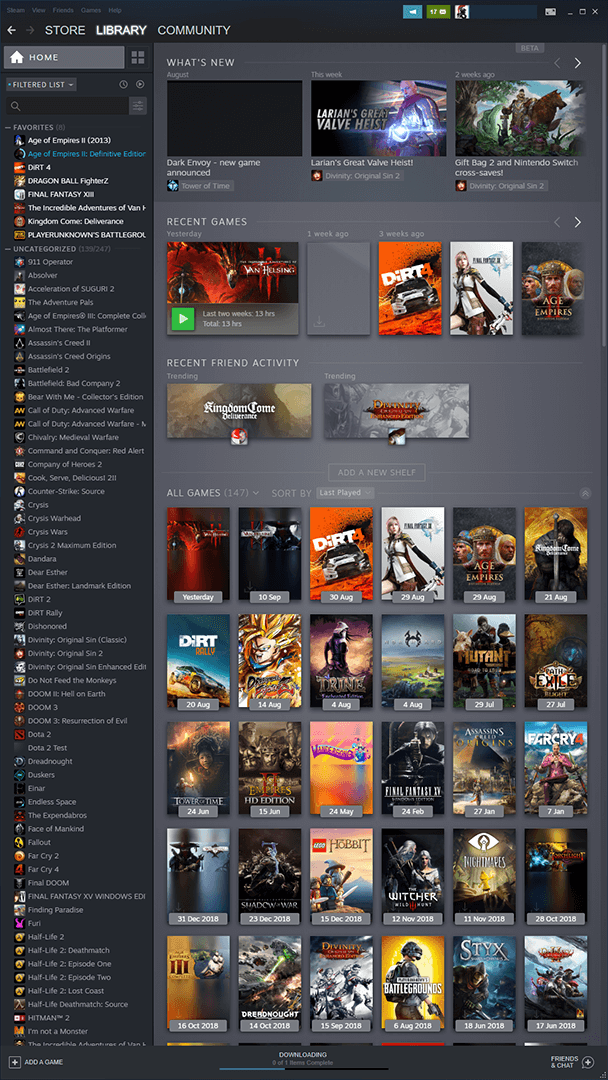Screen dimensions: 608x1080
Task: Click the friends chat plus icon
Action: click(588, 1062)
